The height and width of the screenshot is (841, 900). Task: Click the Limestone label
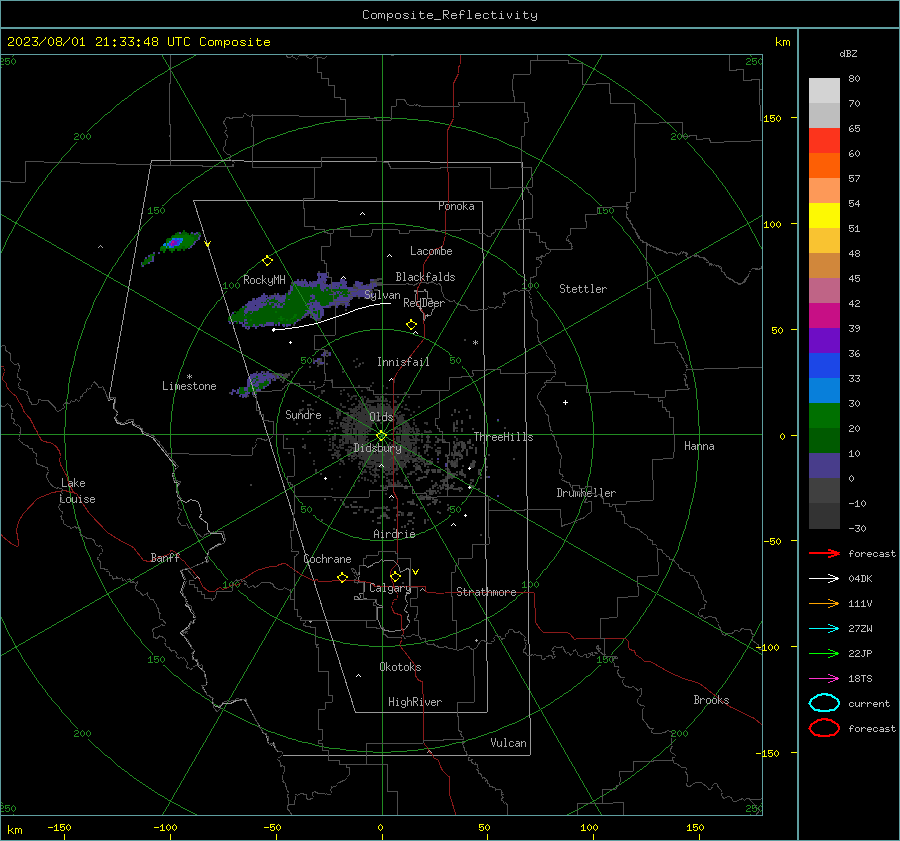click(189, 386)
